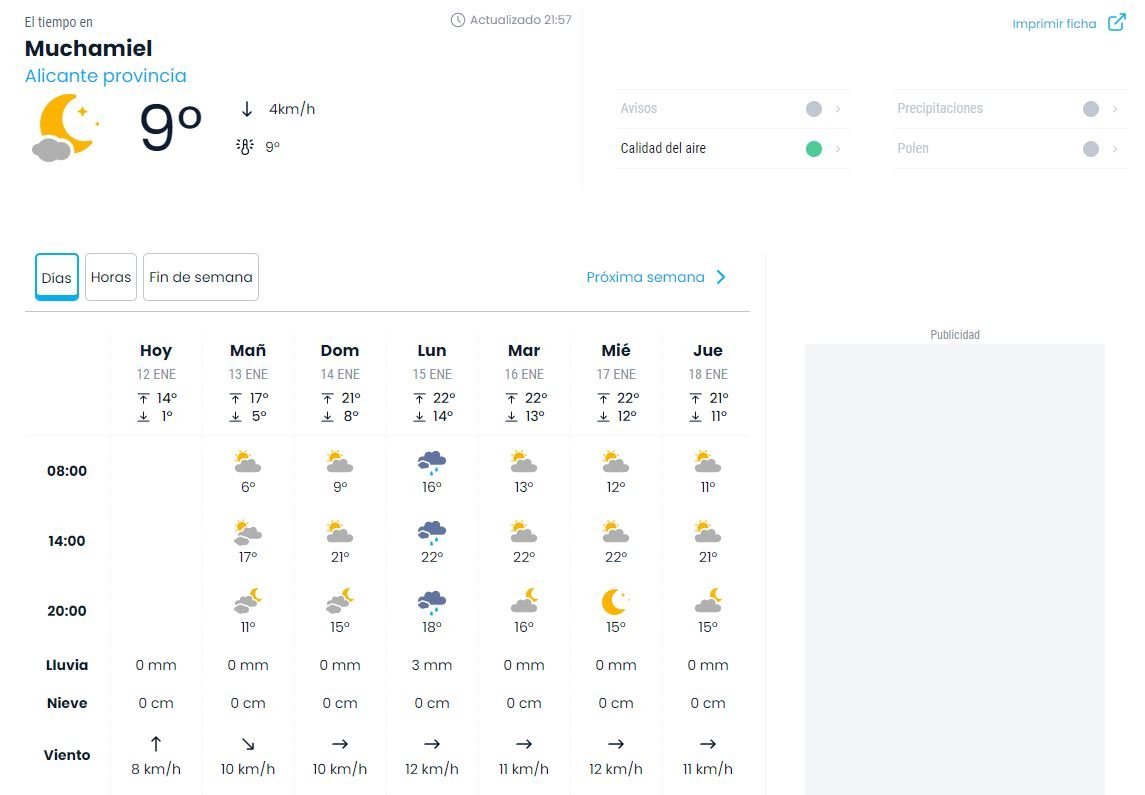Expand the Polen chevron
Screen dimensions: 1145x795
(x=1114, y=149)
